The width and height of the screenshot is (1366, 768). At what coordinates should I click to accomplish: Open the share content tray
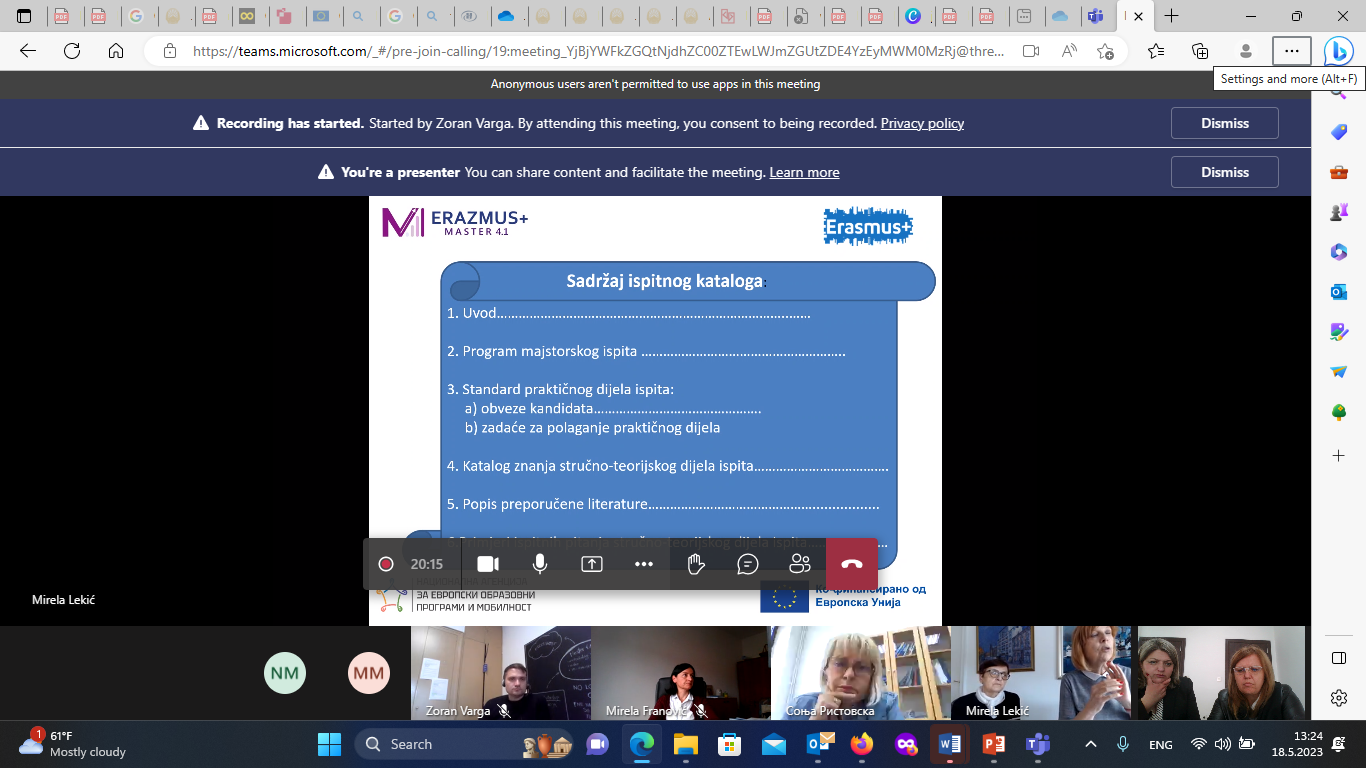click(x=592, y=564)
